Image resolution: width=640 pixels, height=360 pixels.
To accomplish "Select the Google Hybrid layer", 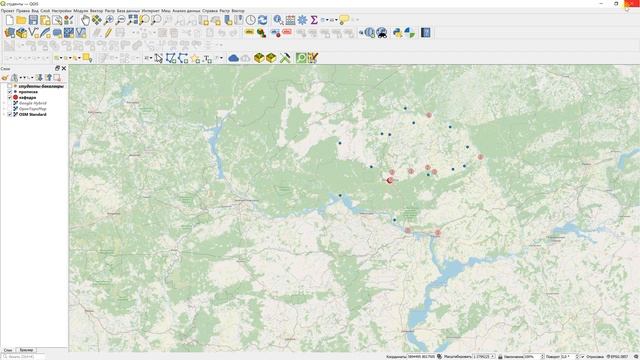I will pyautogui.click(x=33, y=103).
